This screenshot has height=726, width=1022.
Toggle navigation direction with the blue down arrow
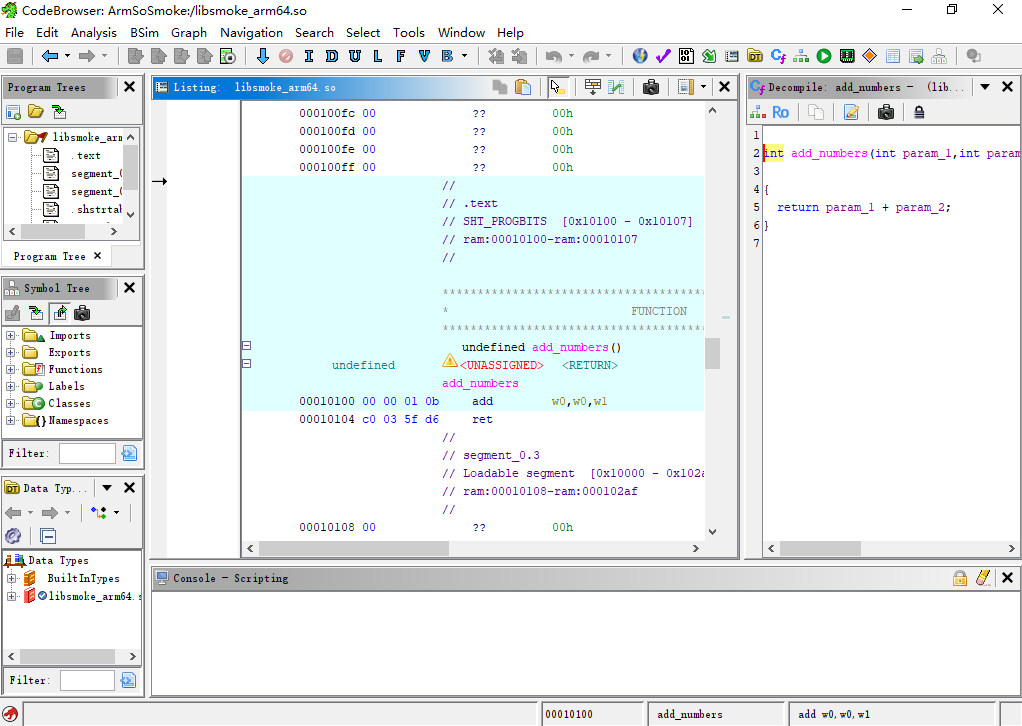[x=263, y=56]
